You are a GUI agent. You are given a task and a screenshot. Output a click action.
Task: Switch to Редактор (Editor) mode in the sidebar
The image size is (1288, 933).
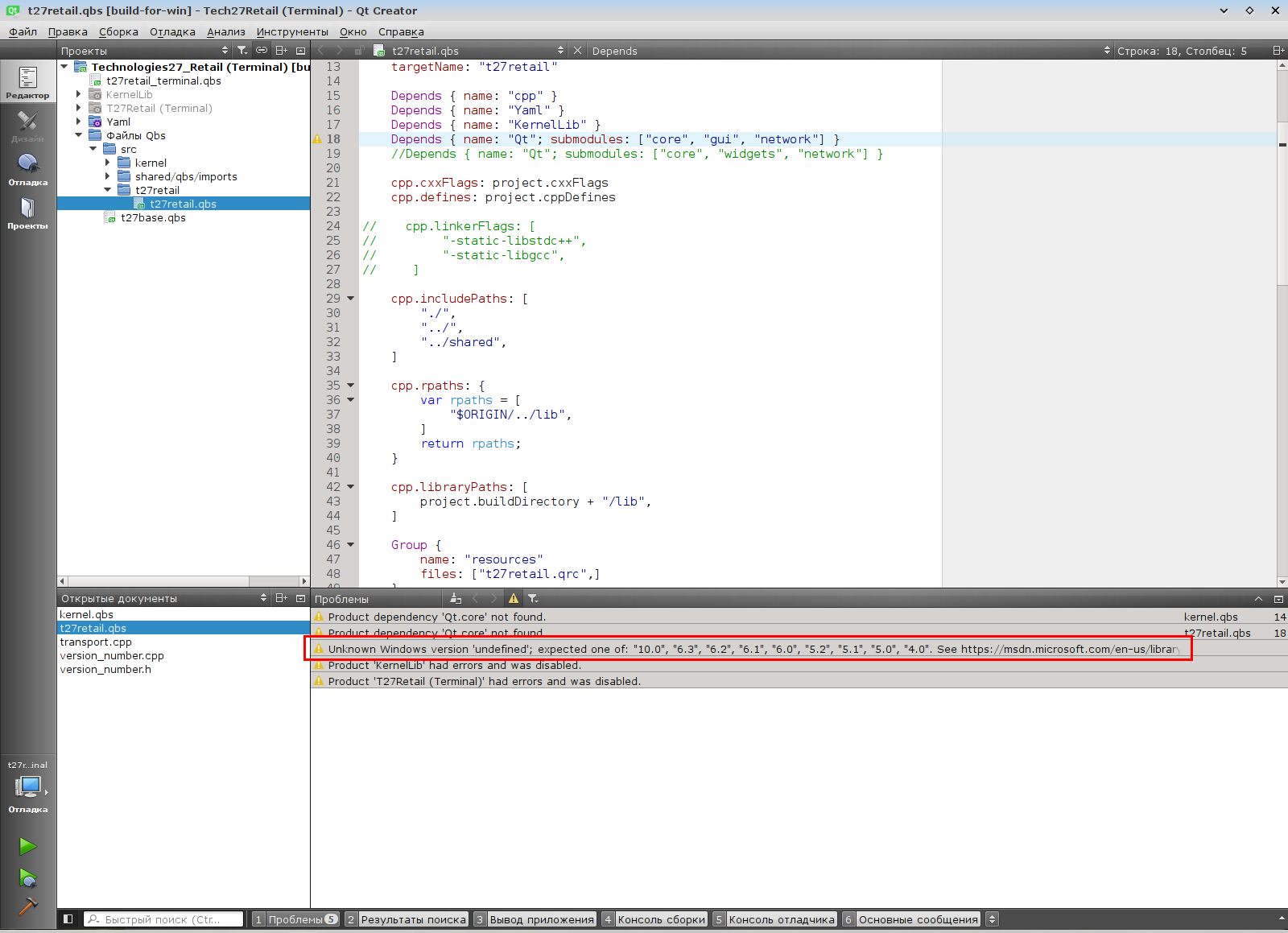pos(28,83)
